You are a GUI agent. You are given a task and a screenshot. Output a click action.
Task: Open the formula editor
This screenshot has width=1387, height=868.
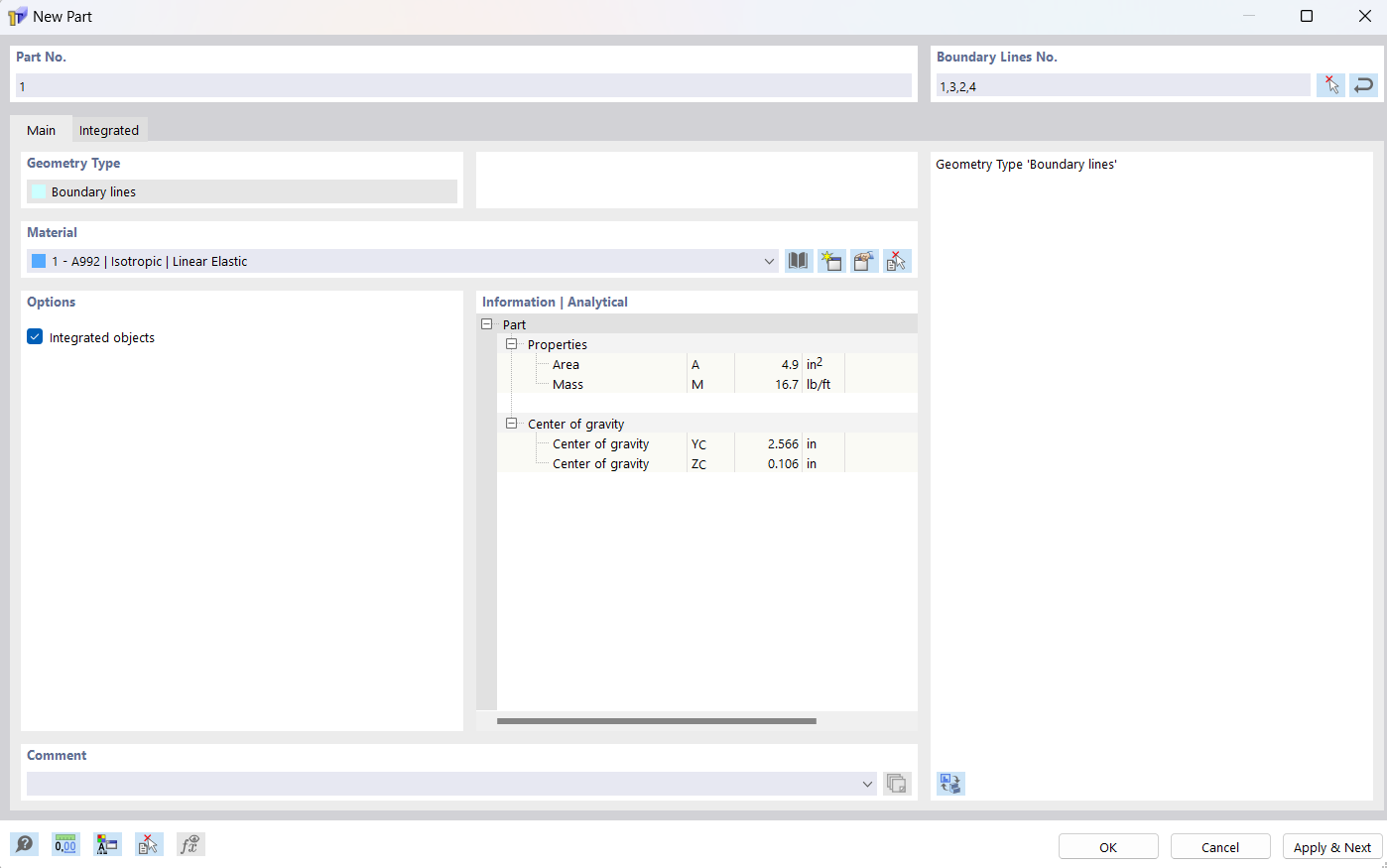pos(190,844)
